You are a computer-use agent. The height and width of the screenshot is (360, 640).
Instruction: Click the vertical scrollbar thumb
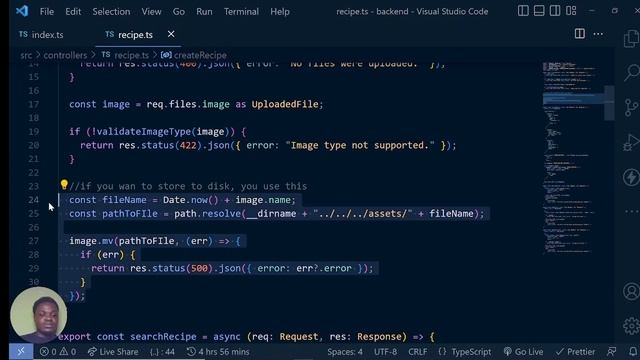609,103
